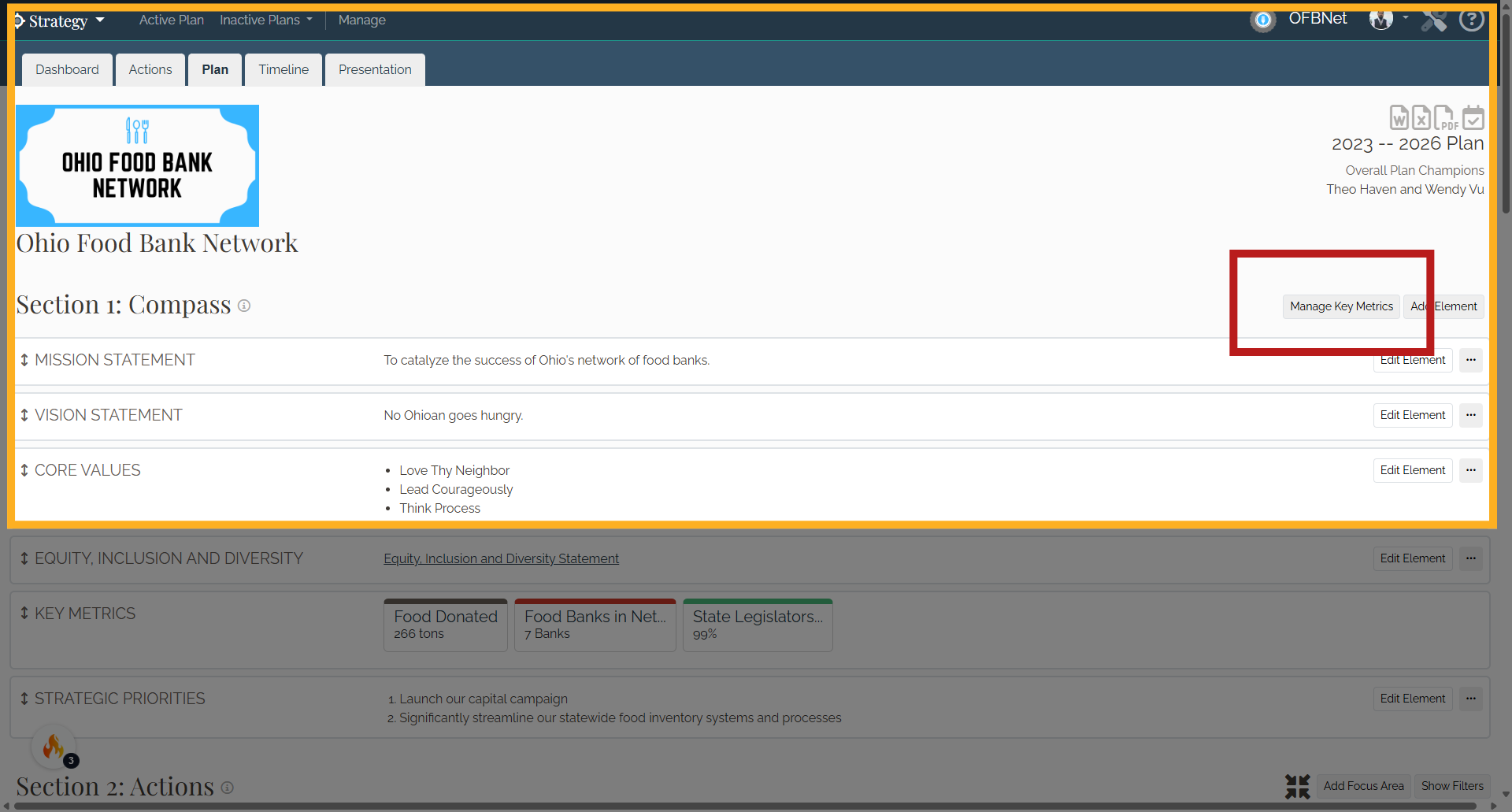Open the Manage menu
The height and width of the screenshot is (812, 1512).
point(361,20)
